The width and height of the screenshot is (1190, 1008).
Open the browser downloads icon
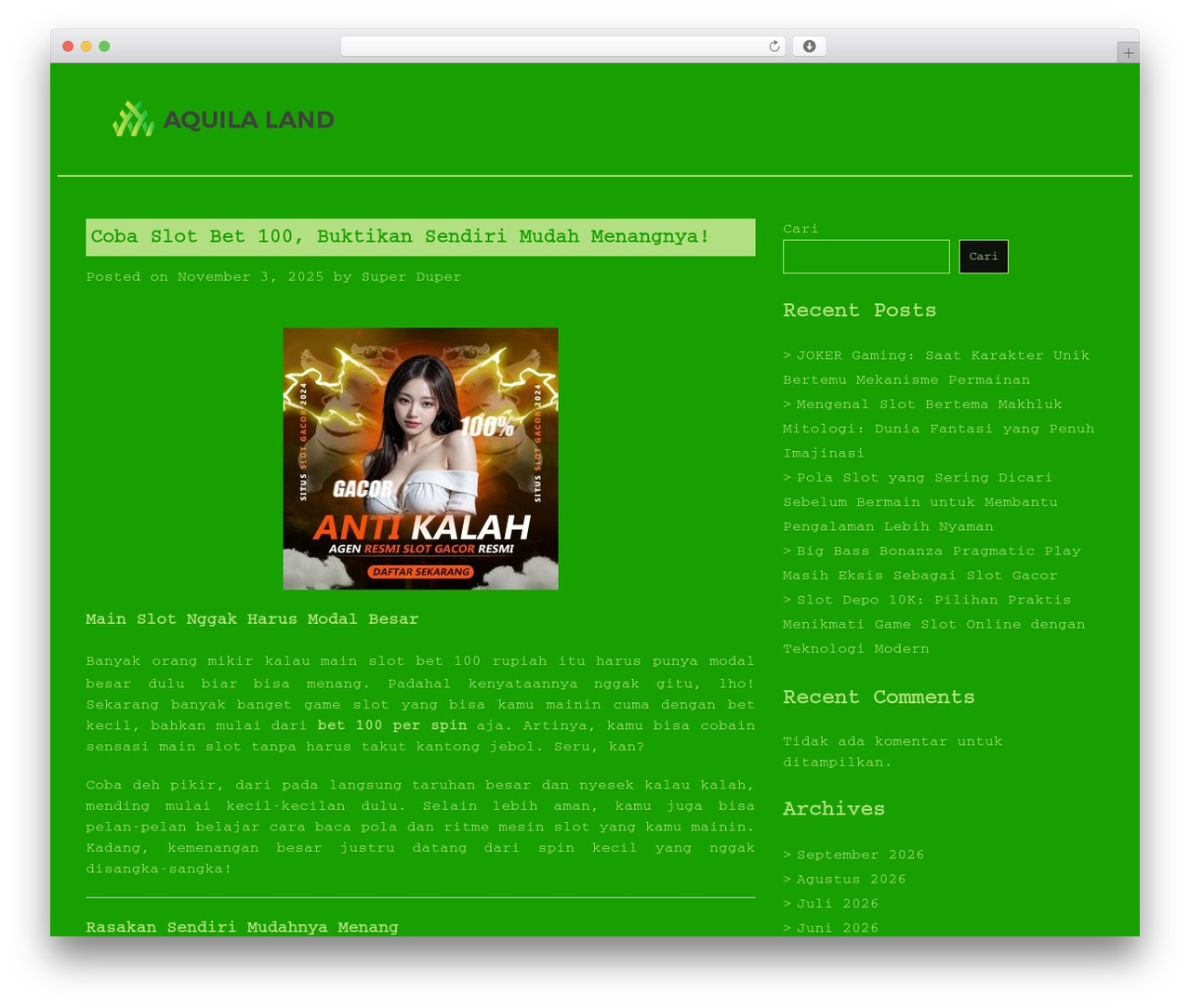pyautogui.click(x=809, y=46)
